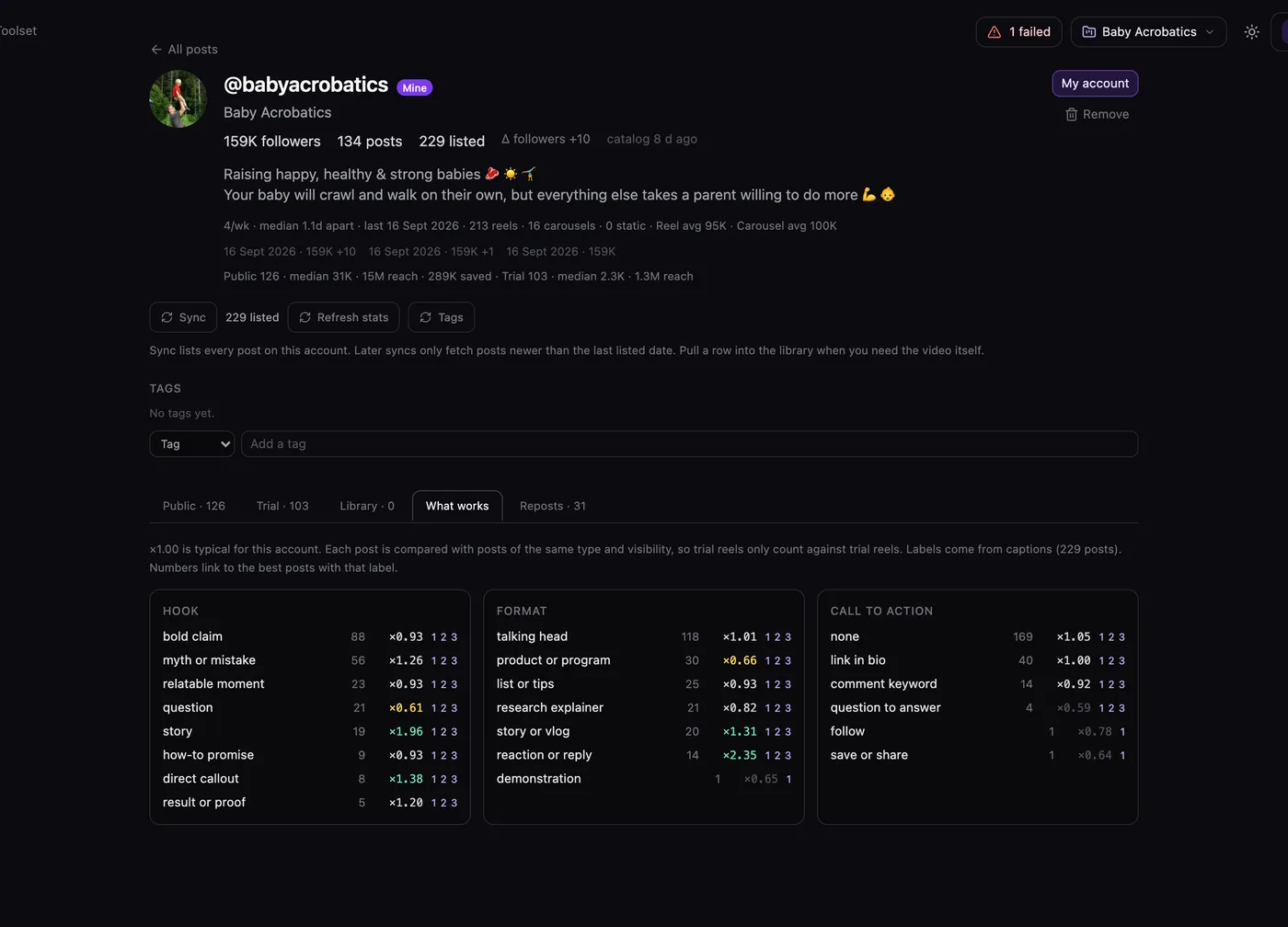Image resolution: width=1288 pixels, height=927 pixels.
Task: Open best post 1 for question to answer
Action: coord(1101,708)
